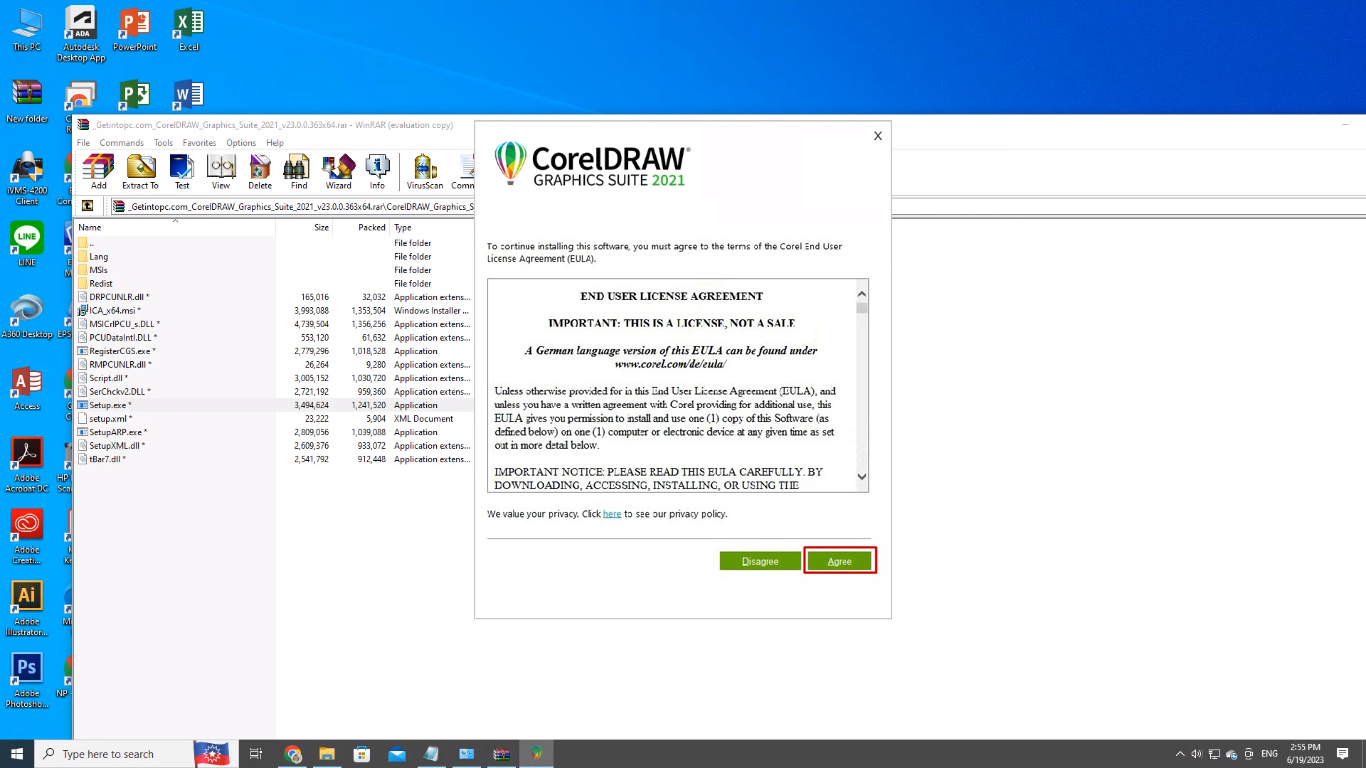The height and width of the screenshot is (768, 1366).
Task: Click the Agree button in CorelDRAW installer
Action: point(840,561)
